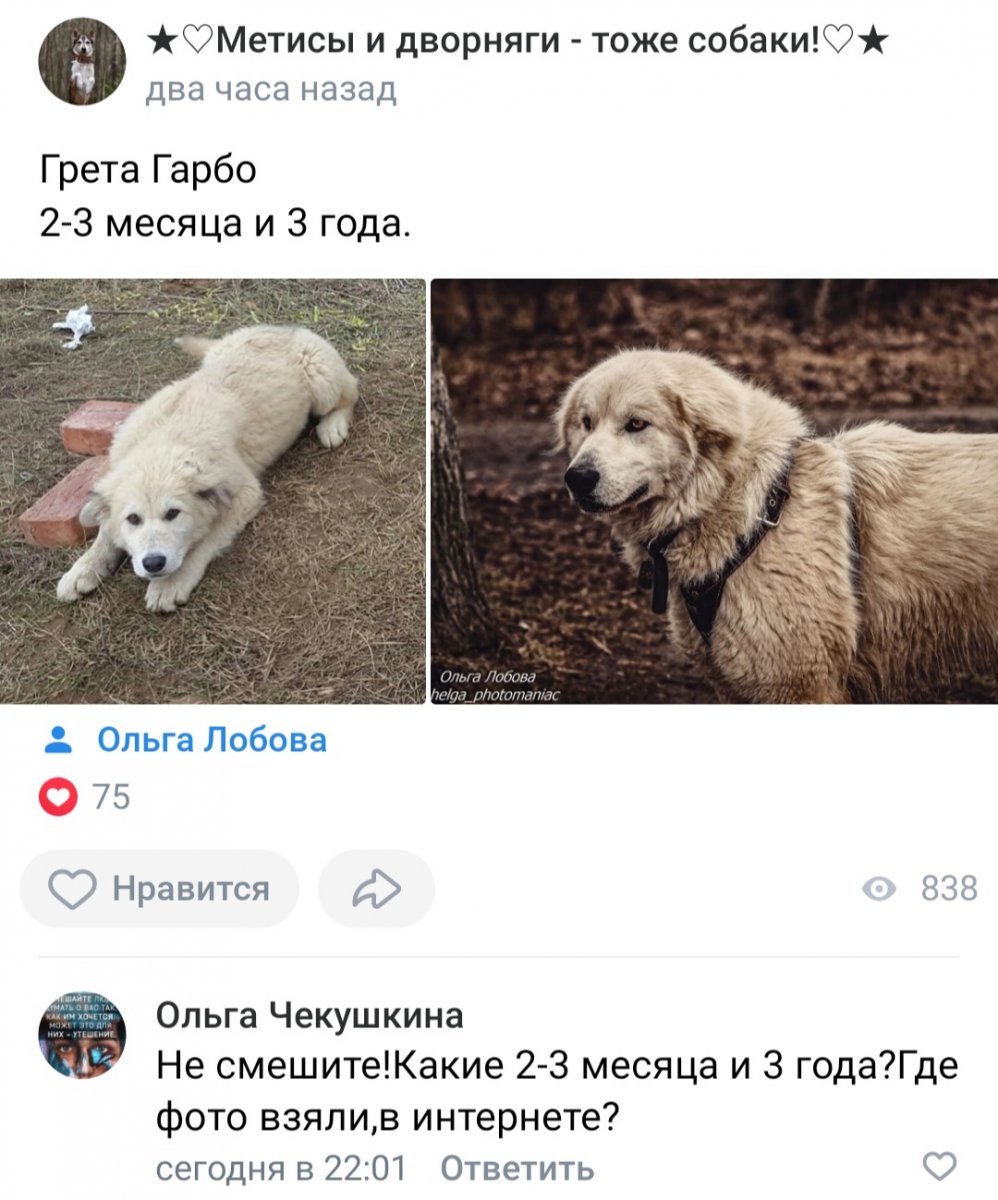The width and height of the screenshot is (998, 1200).
Task: Click person icon beside Ольга Лобова
Action: coord(60,740)
